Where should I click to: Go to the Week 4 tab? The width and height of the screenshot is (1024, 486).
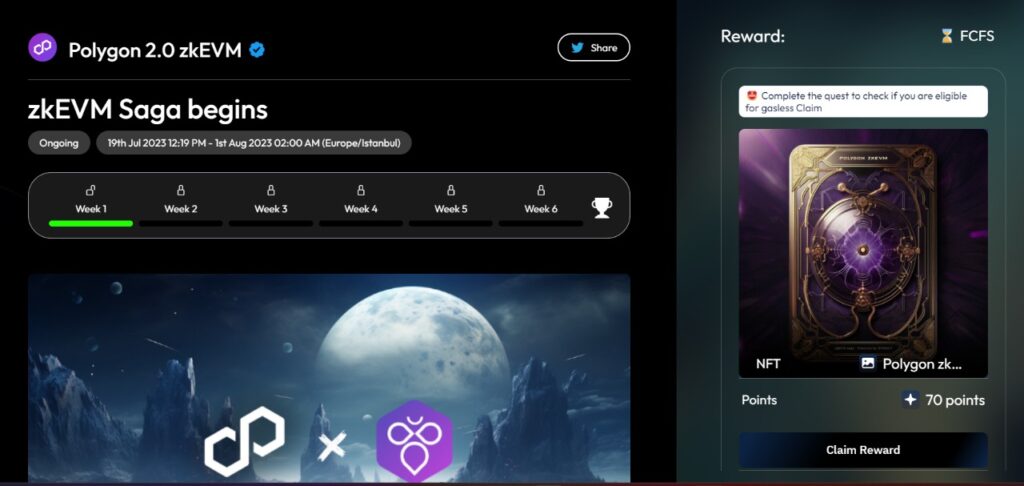[x=360, y=204]
